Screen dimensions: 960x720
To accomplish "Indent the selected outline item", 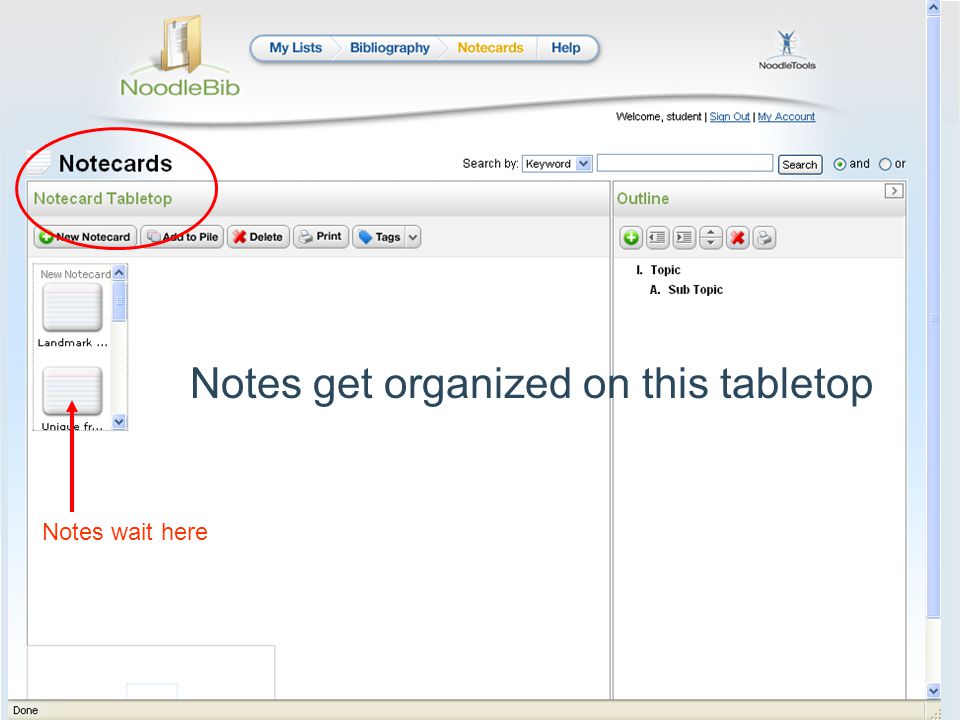I will pyautogui.click(x=684, y=238).
